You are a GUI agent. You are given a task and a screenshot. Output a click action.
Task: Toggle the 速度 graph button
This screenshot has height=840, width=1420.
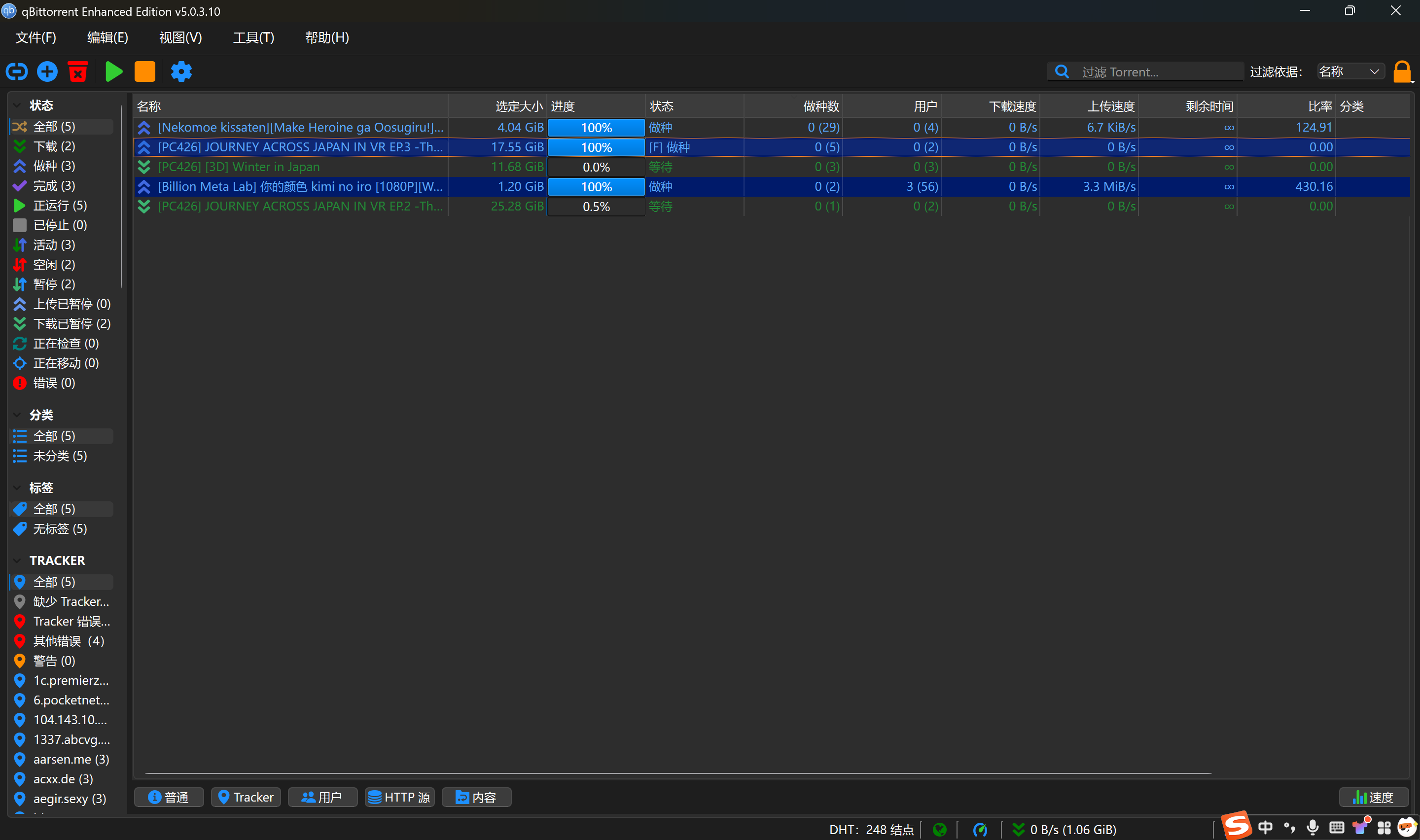(1374, 798)
